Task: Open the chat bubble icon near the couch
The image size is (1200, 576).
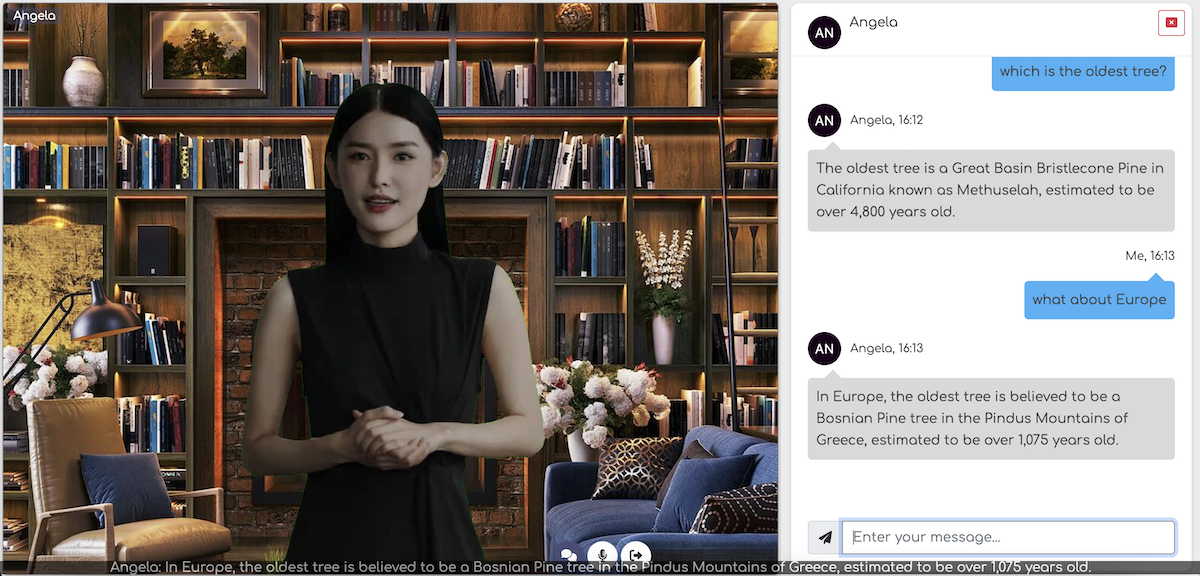Action: coord(567,554)
